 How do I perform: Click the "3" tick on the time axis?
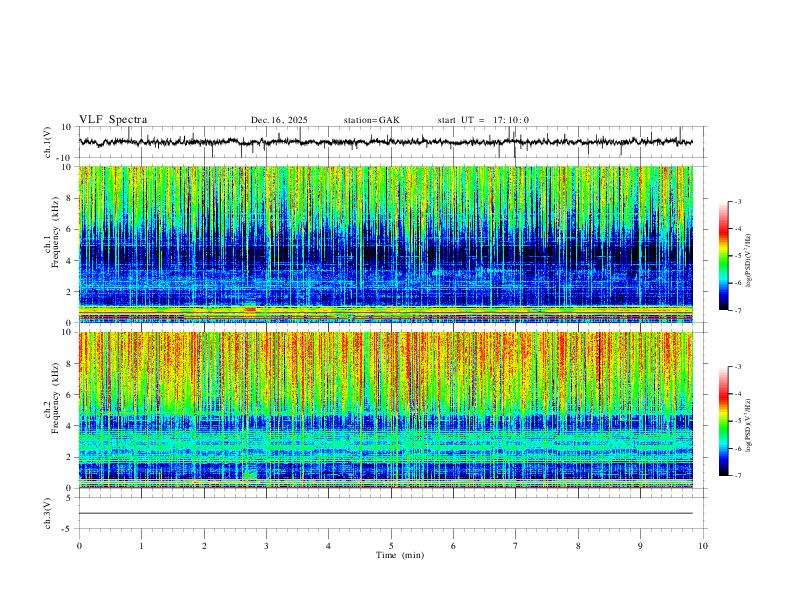tap(266, 546)
